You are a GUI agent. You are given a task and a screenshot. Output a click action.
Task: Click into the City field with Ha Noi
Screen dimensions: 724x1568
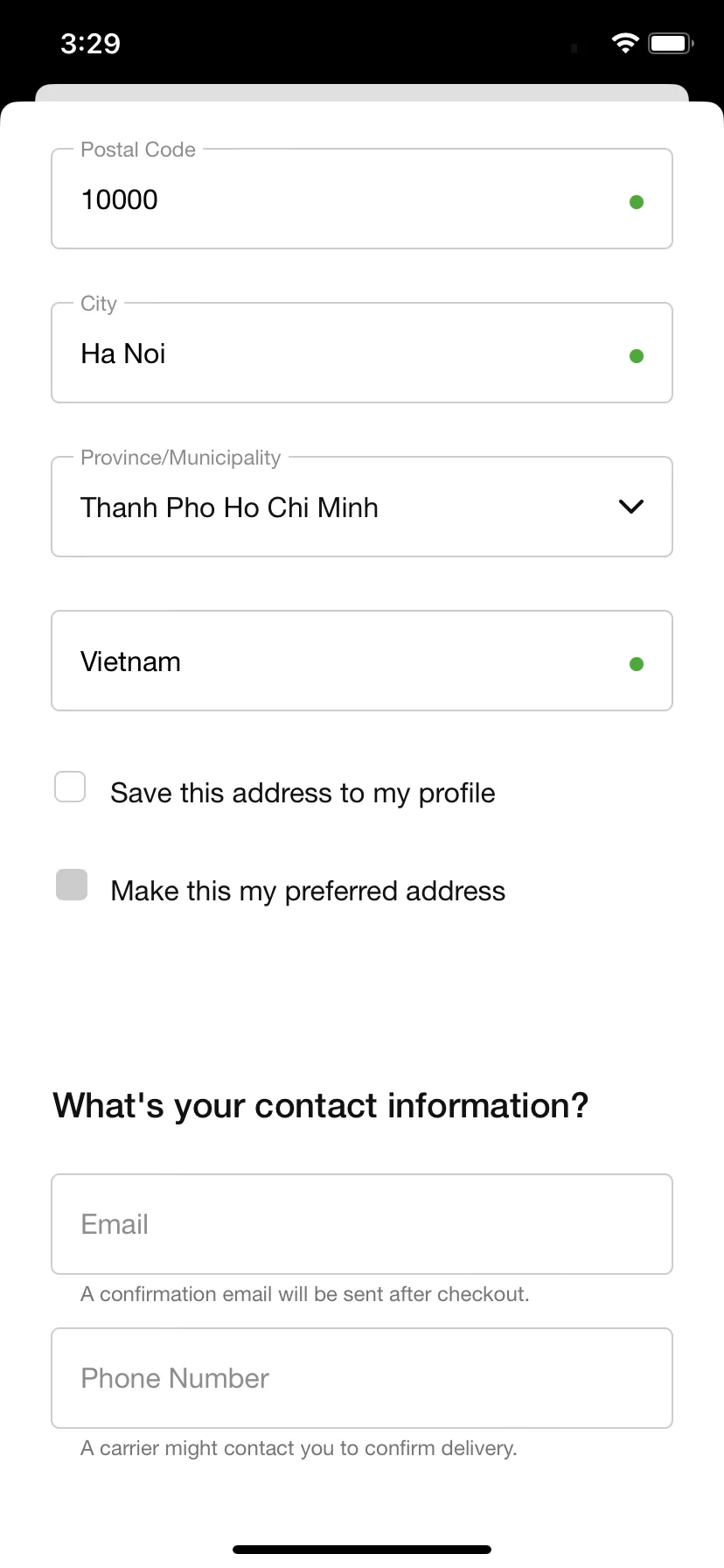pos(362,353)
